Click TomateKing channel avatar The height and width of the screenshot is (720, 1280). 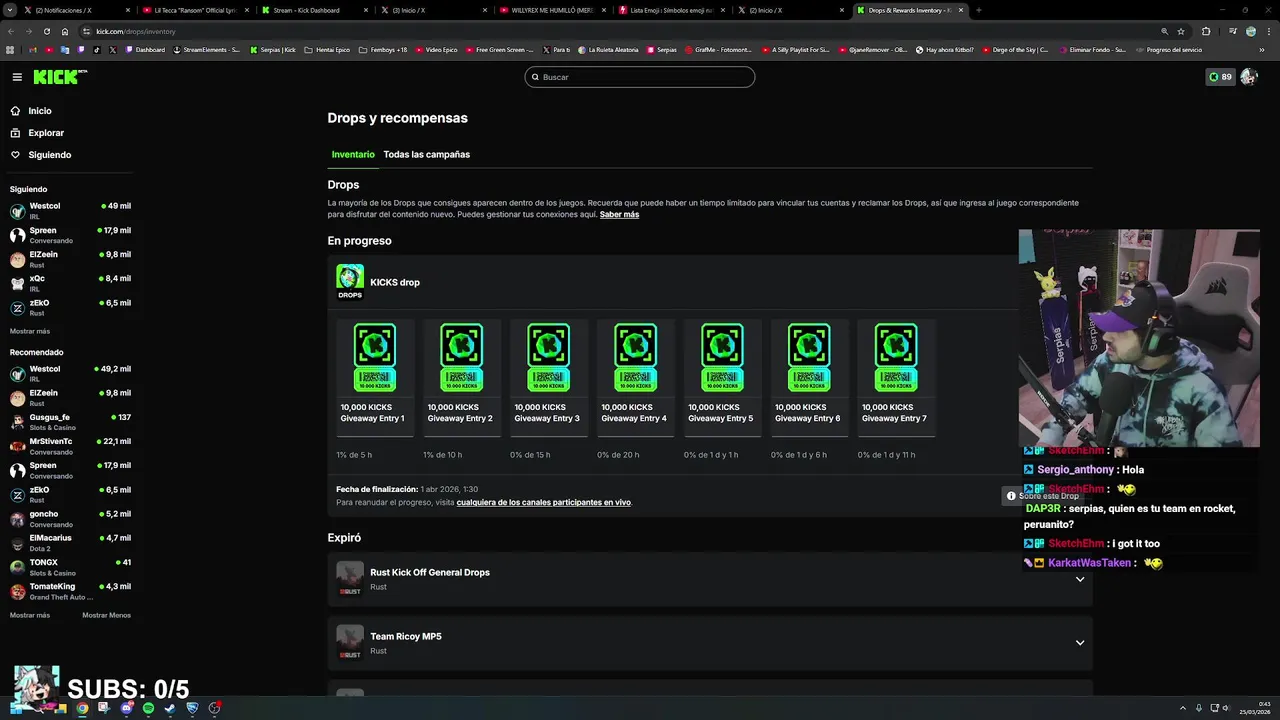[x=17, y=591]
